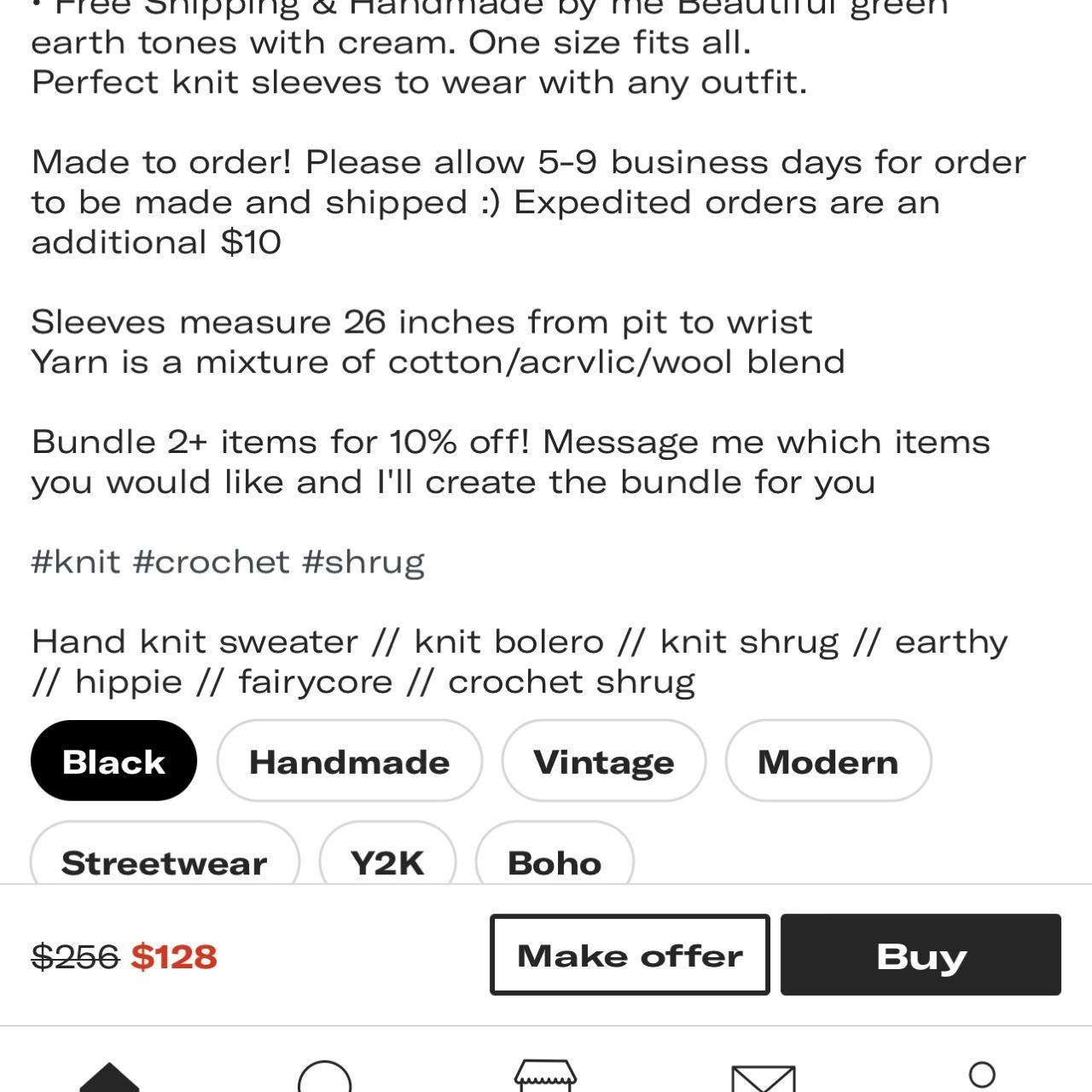Viewport: 1092px width, 1092px height.
Task: Tap the Streetwear tag pill
Action: click(165, 863)
